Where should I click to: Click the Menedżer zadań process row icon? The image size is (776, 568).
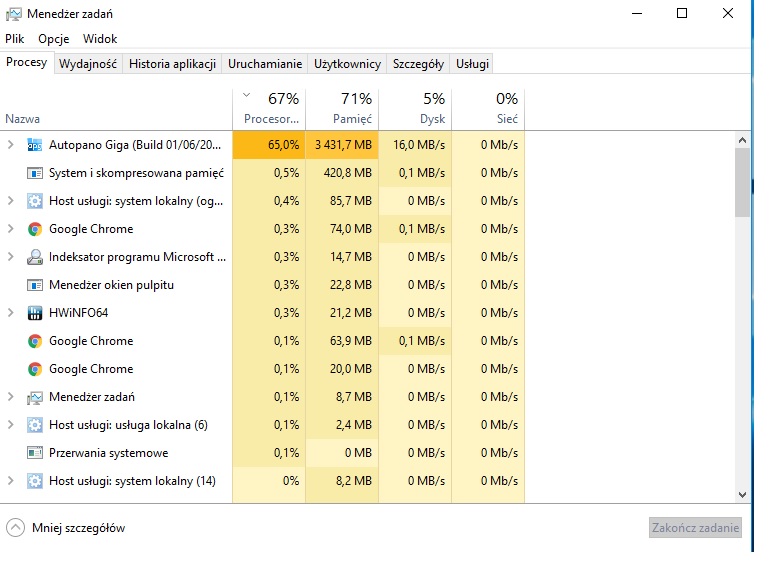(35, 397)
